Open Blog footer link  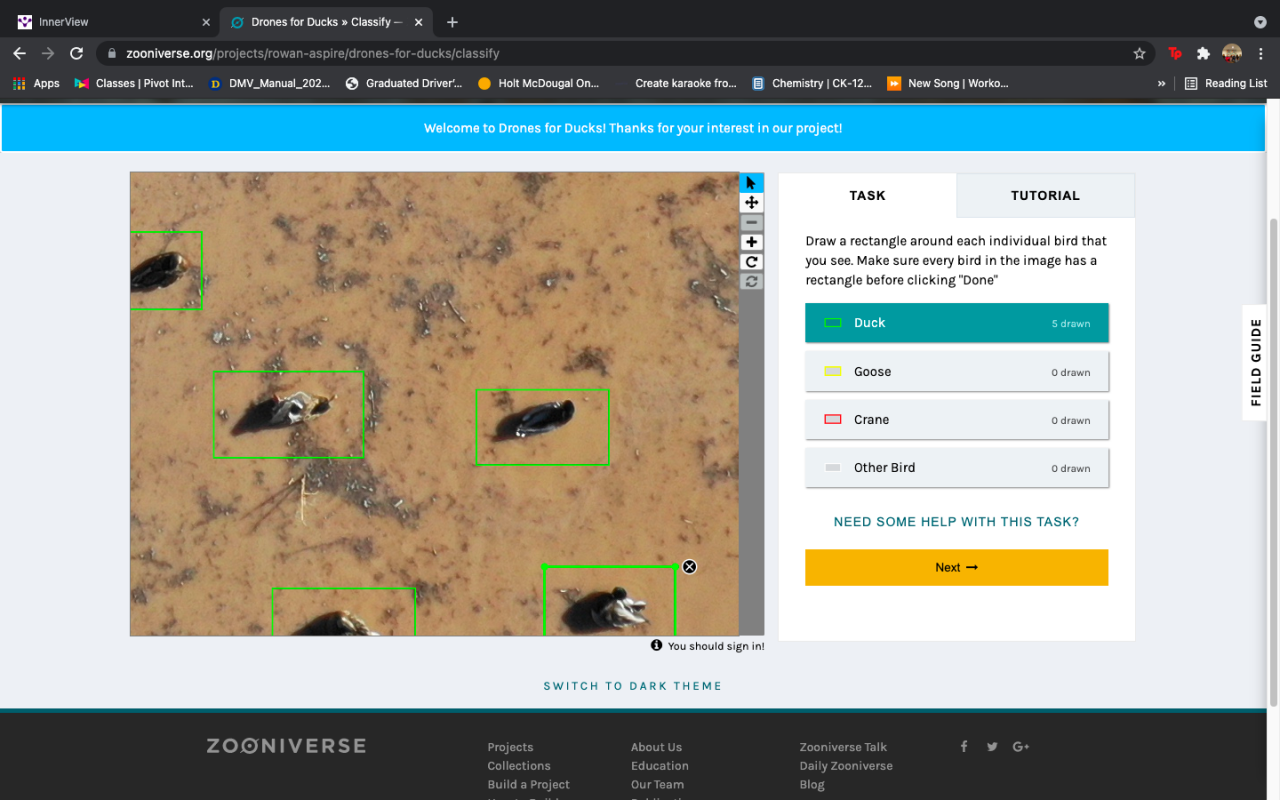tap(812, 785)
